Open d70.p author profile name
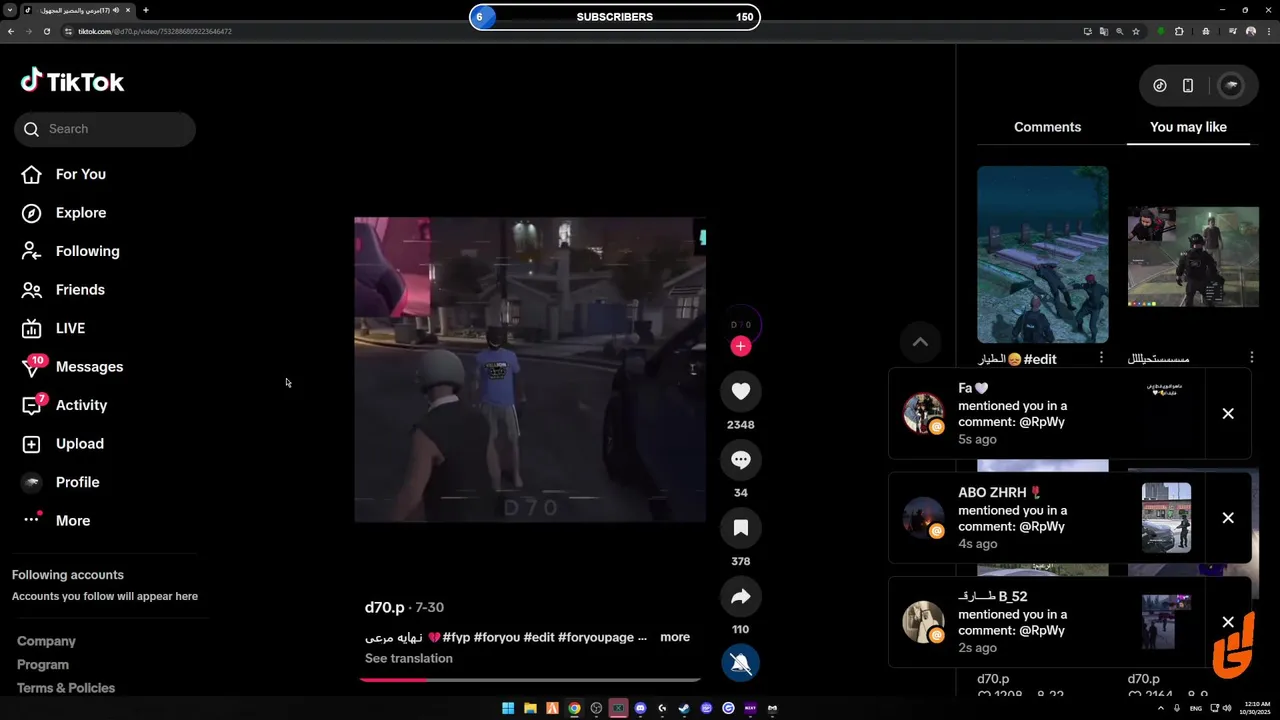This screenshot has height=720, width=1280. (x=384, y=607)
